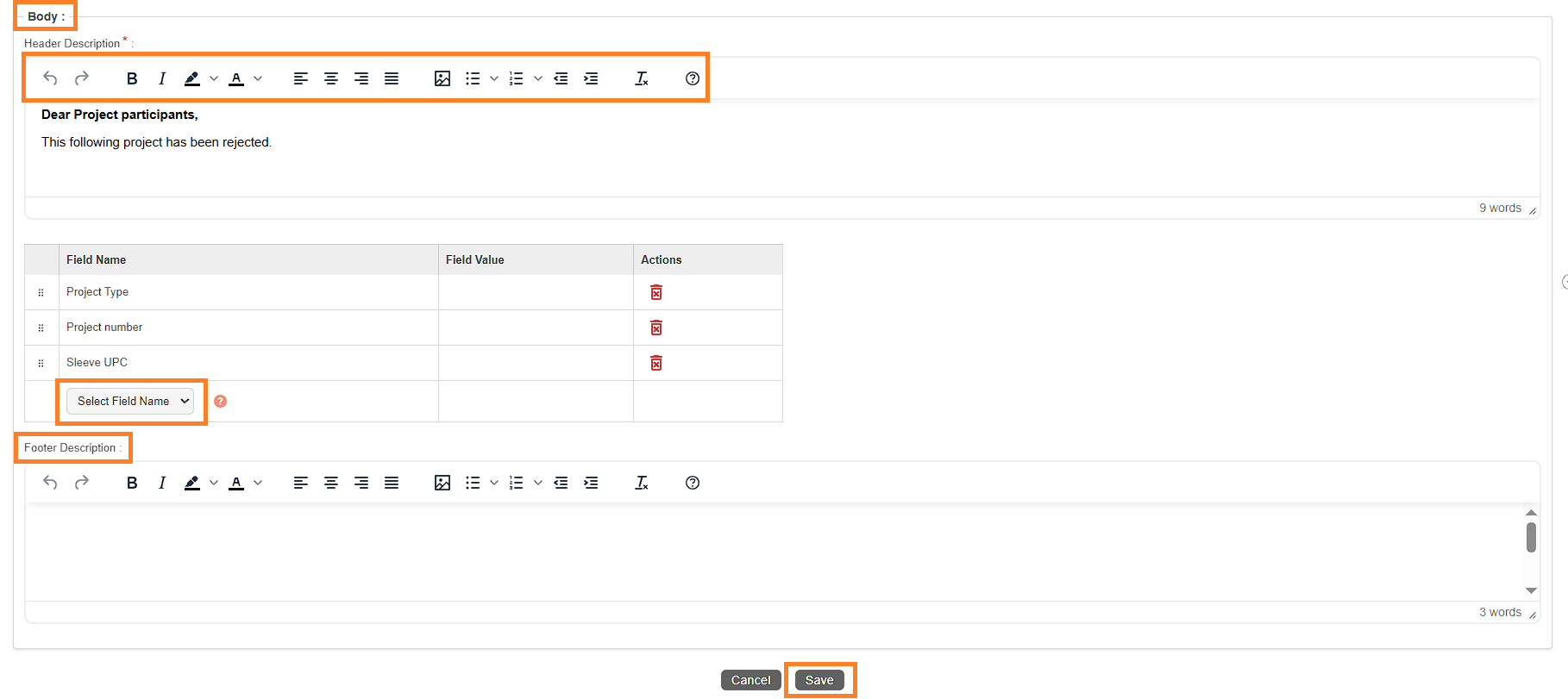Image resolution: width=1568 pixels, height=699 pixels.
Task: Click the Footer editor scrollbar down arrow
Action: click(x=1531, y=590)
